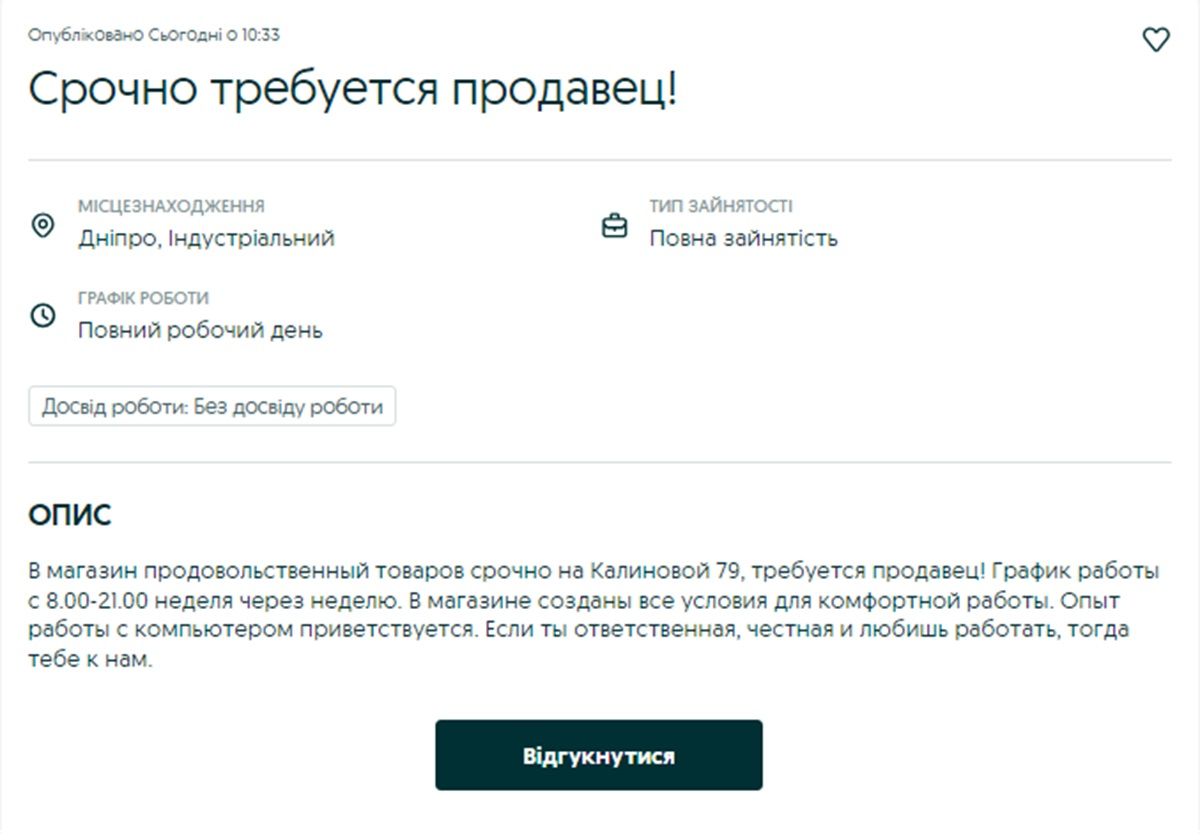Viewport: 1200px width, 840px height.
Task: Click the Повний робочий день text
Action: (x=198, y=330)
